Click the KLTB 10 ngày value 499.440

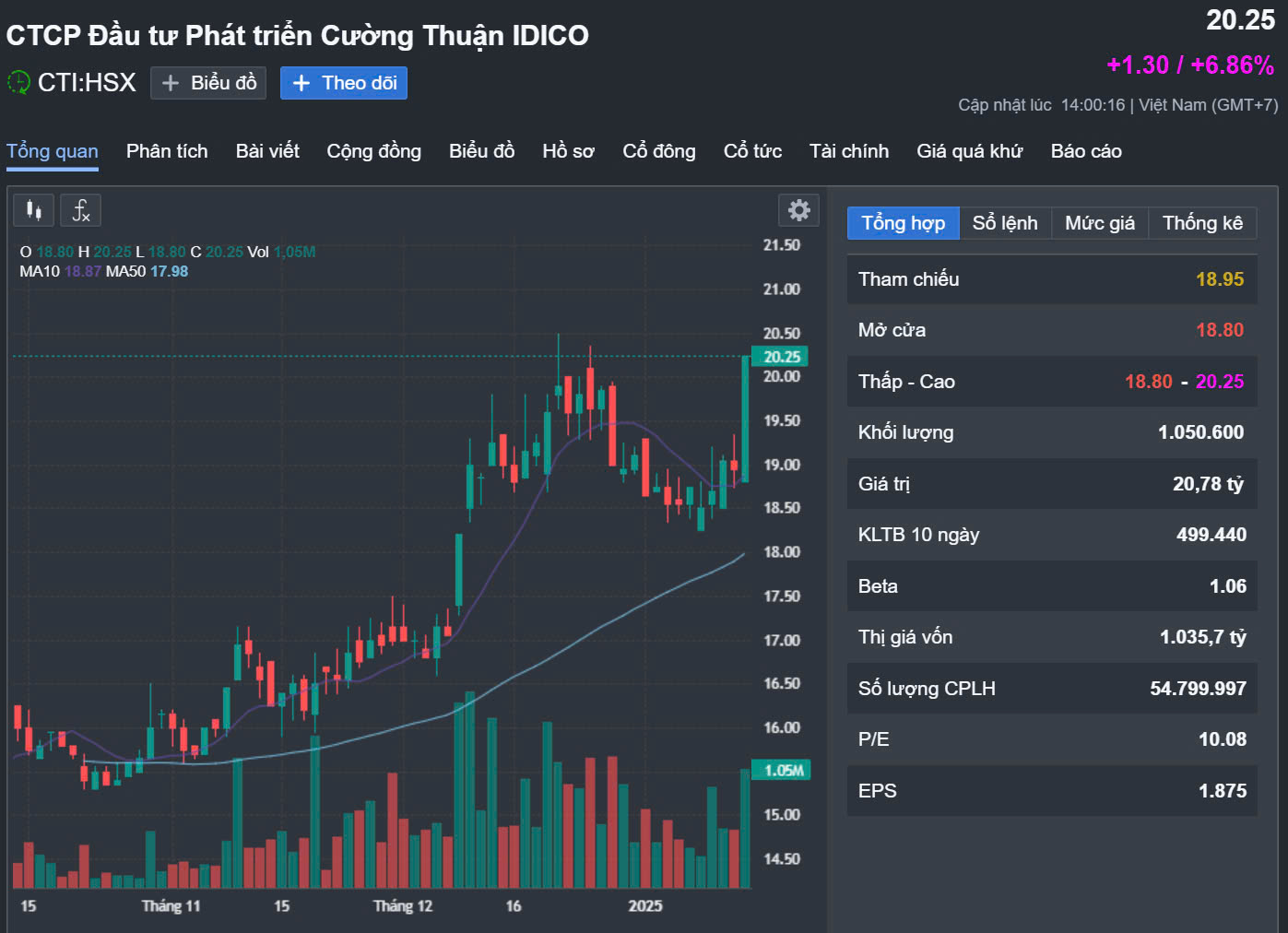1211,535
